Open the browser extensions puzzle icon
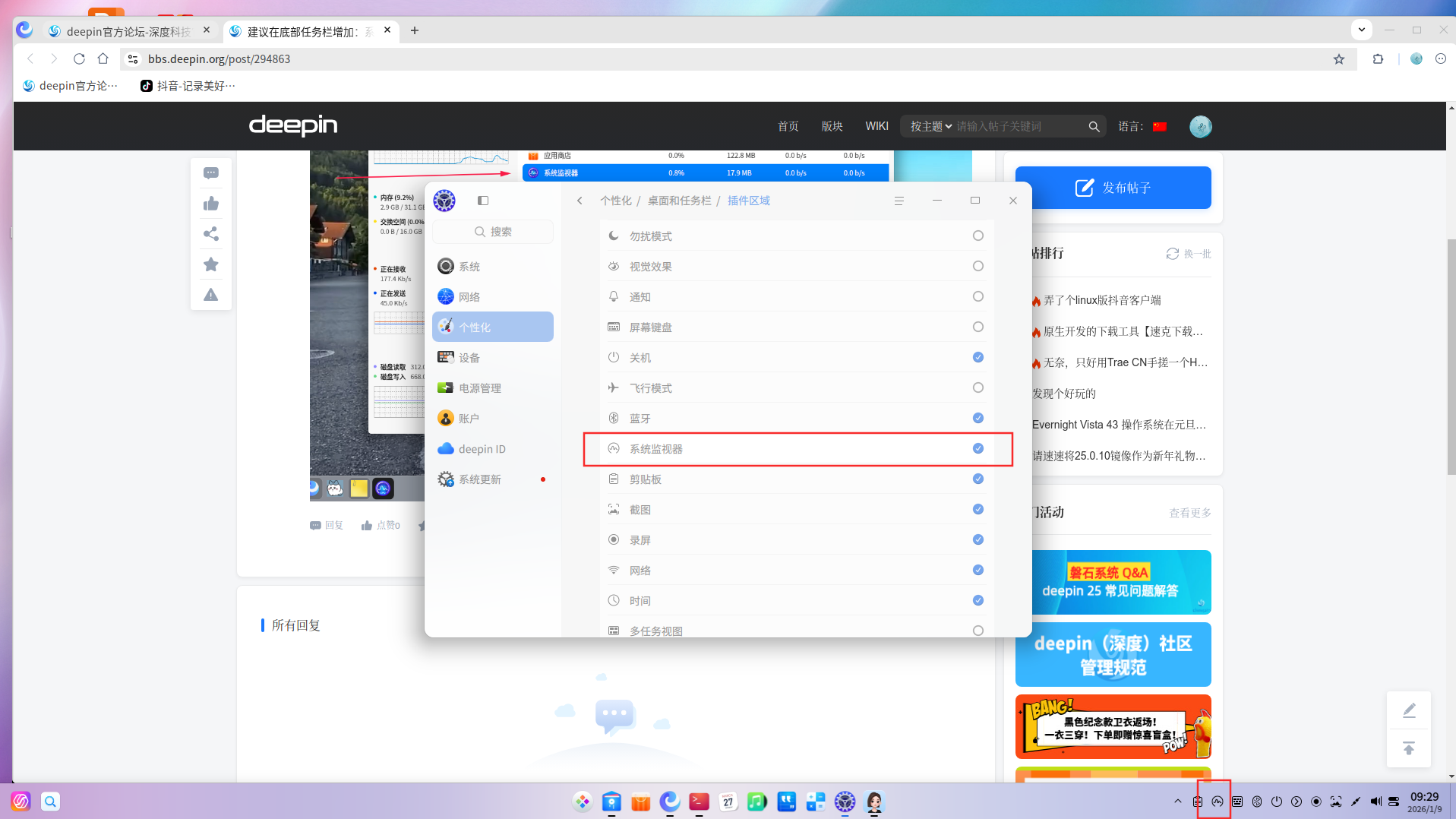1456x819 pixels. coord(1378,59)
